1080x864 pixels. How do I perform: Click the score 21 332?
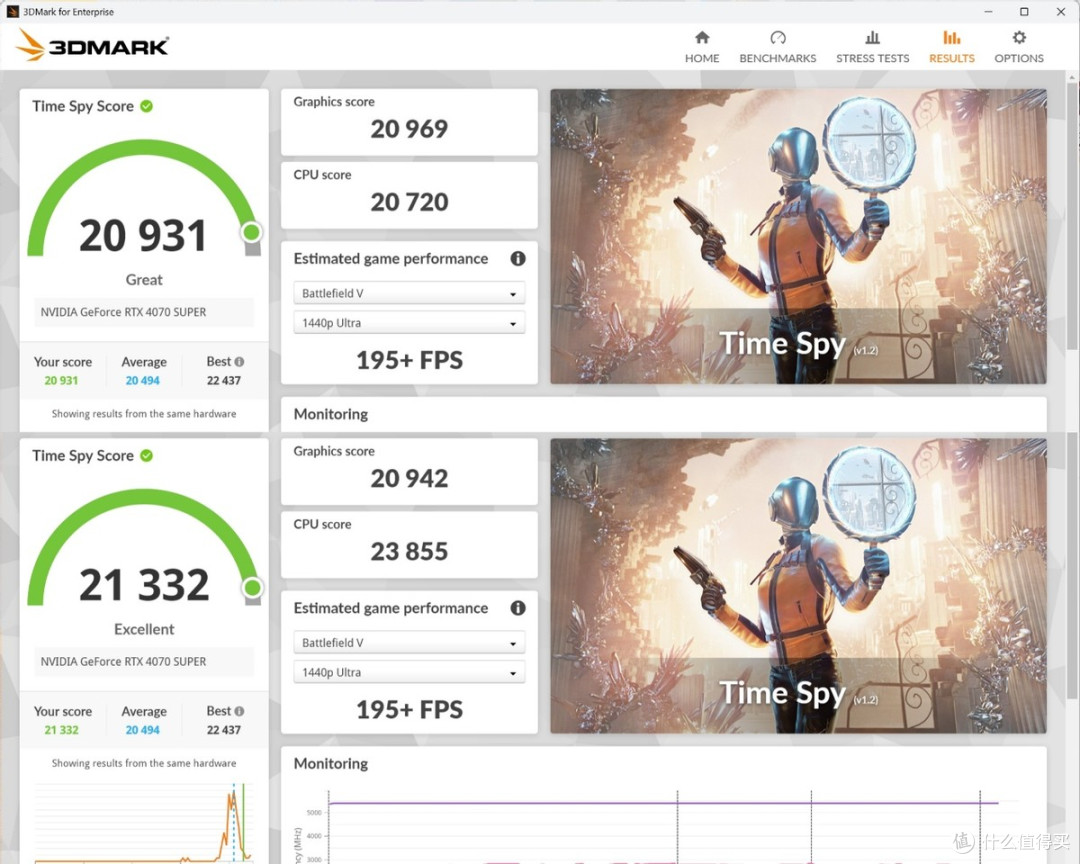(x=144, y=585)
